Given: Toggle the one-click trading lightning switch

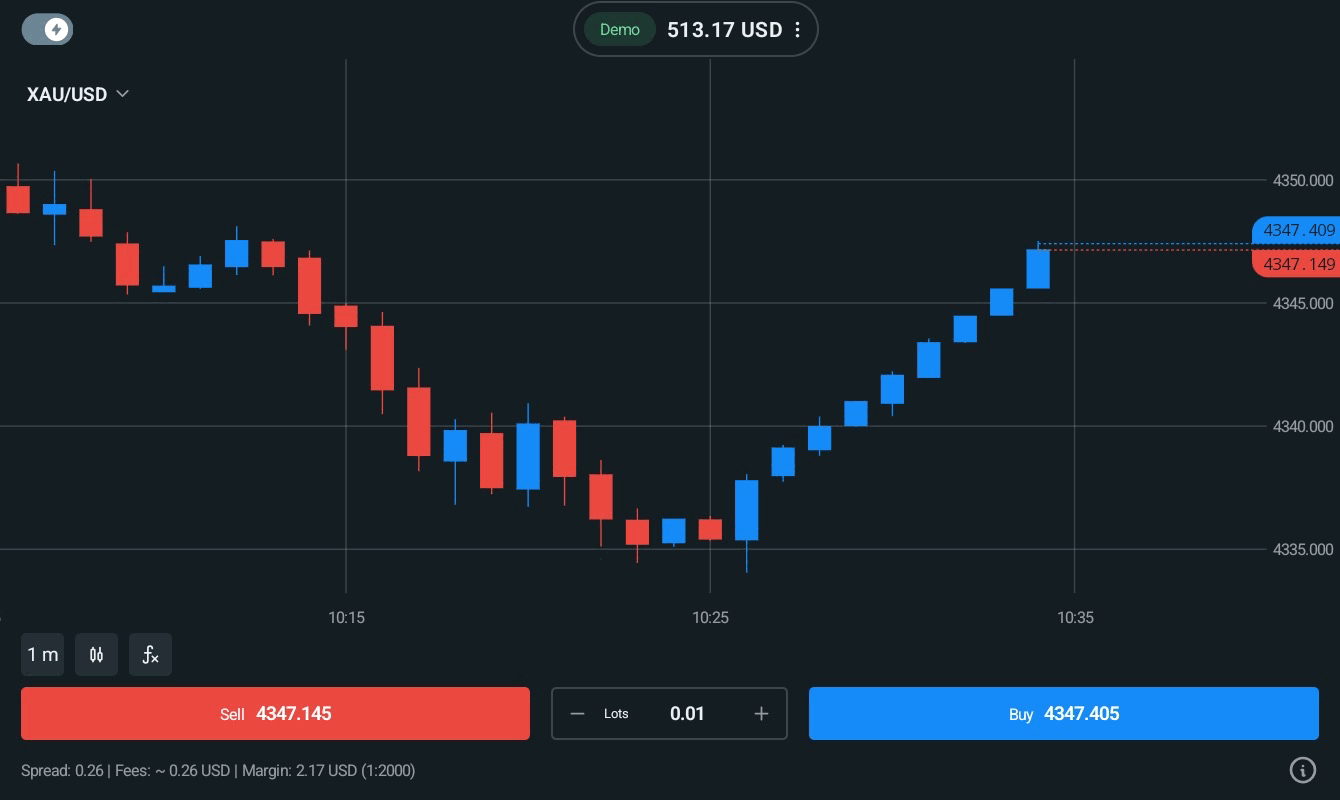Looking at the screenshot, I should pos(47,29).
